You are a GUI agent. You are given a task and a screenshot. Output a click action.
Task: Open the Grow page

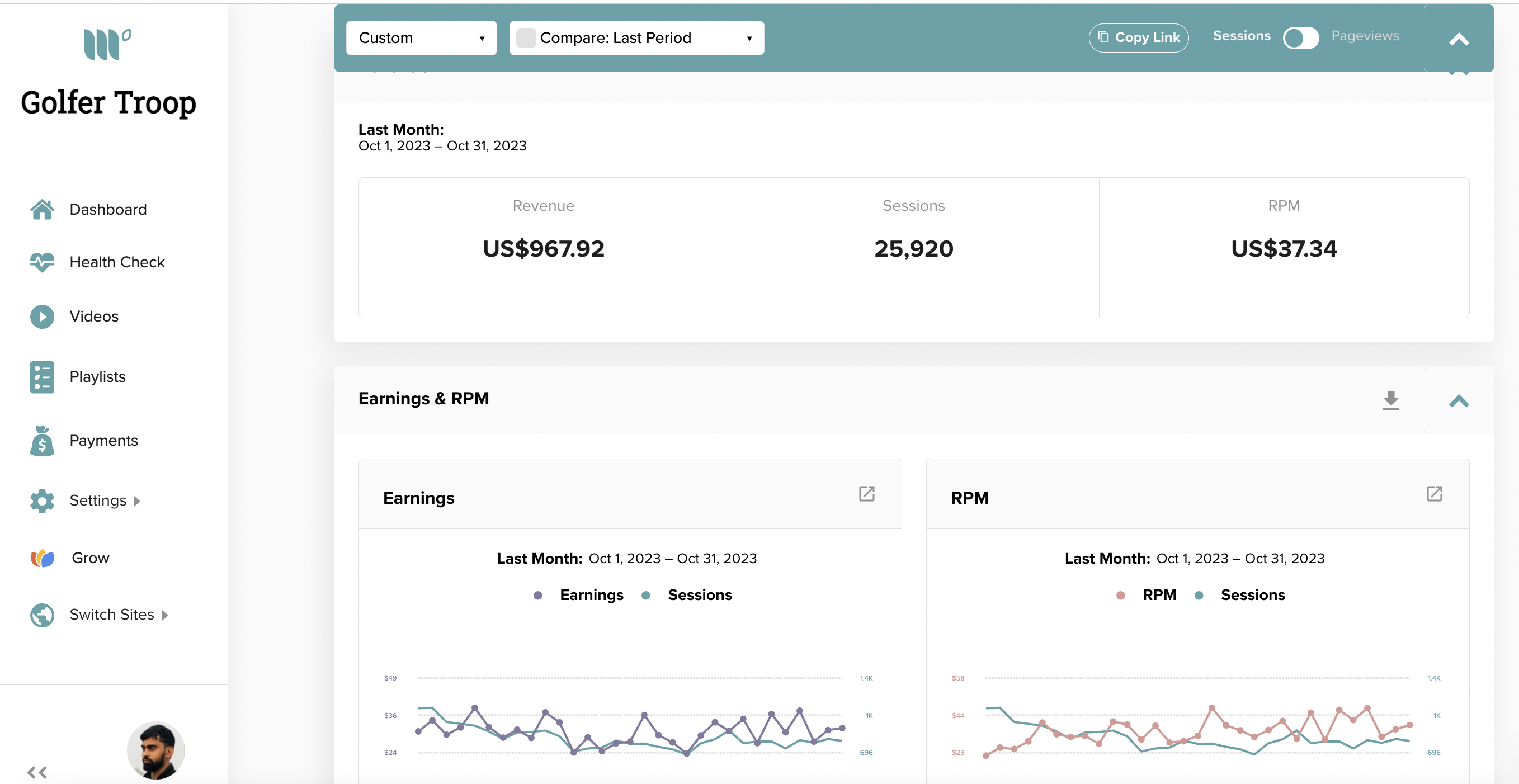point(90,558)
